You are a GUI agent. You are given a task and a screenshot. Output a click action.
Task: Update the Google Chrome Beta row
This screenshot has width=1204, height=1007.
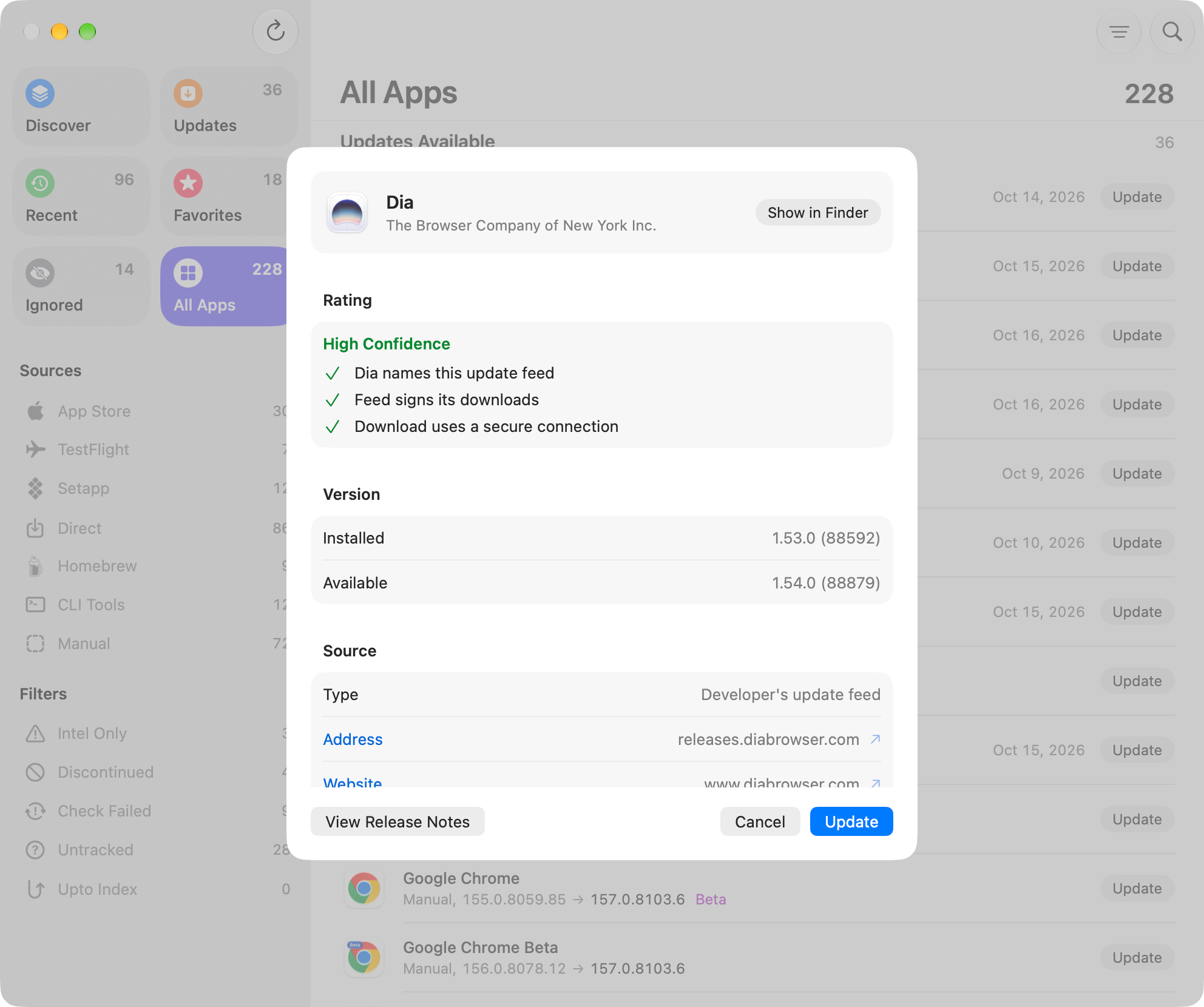[1137, 958]
